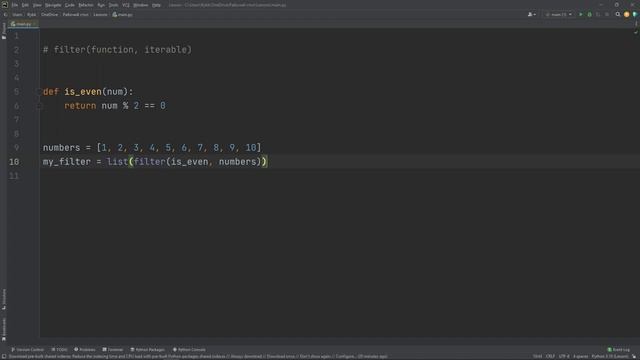Open the Tools menu
The image size is (640, 360).
click(113, 5)
